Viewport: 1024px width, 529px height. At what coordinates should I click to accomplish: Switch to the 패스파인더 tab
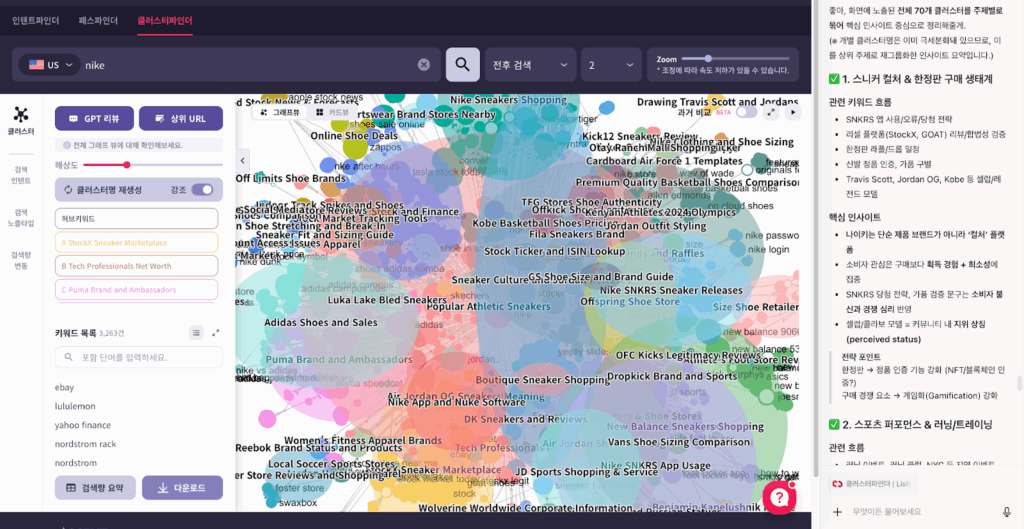pos(97,20)
